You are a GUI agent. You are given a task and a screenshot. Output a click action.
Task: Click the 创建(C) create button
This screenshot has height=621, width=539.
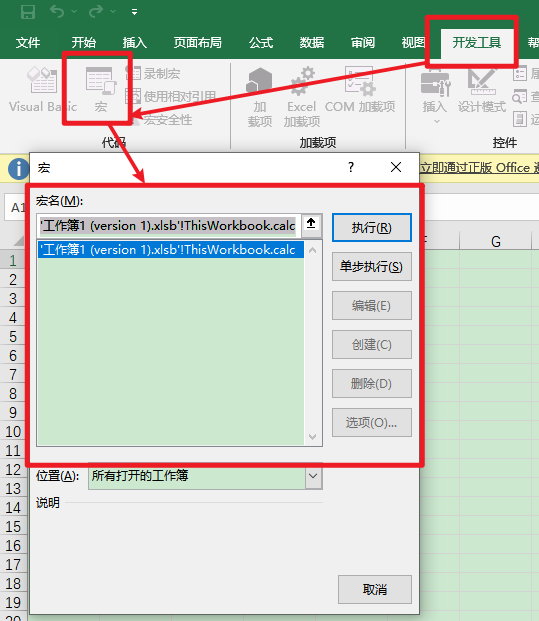click(x=371, y=345)
